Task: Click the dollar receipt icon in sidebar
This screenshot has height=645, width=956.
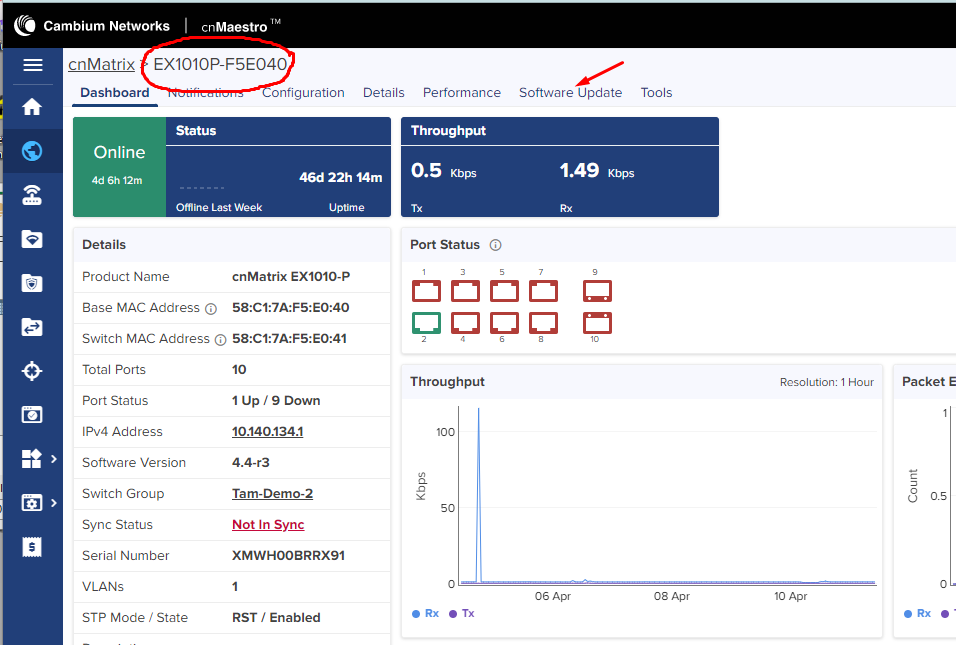Action: pos(32,547)
